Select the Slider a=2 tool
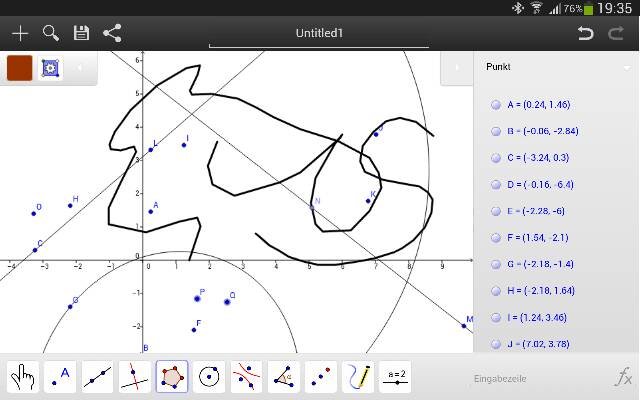 395,377
